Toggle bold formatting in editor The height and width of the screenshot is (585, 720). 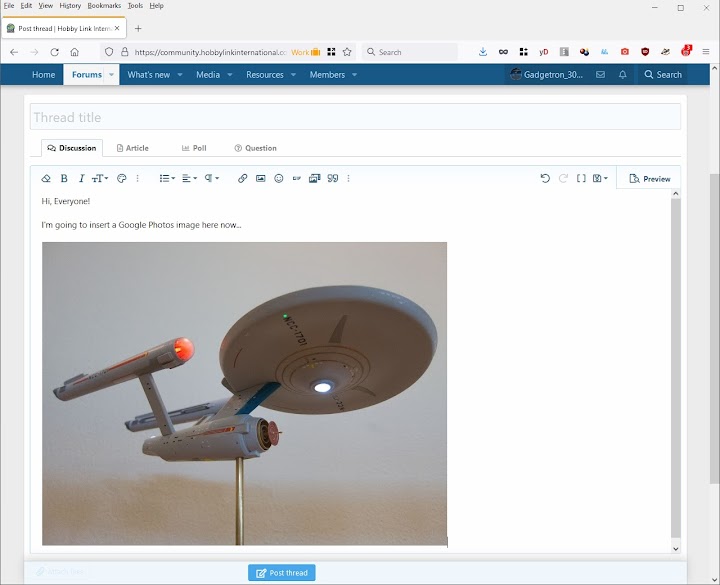(x=64, y=179)
